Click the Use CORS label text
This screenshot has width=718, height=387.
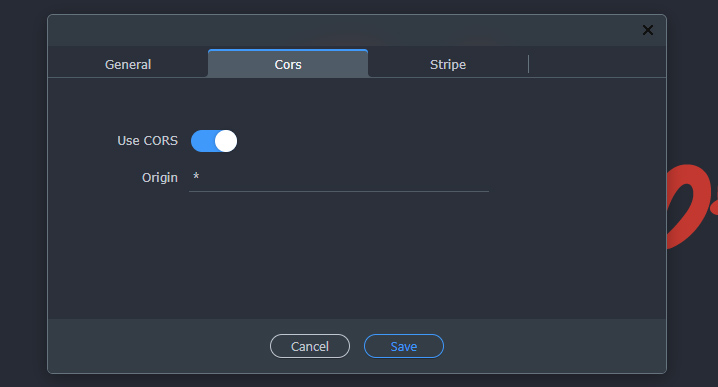pyautogui.click(x=147, y=141)
